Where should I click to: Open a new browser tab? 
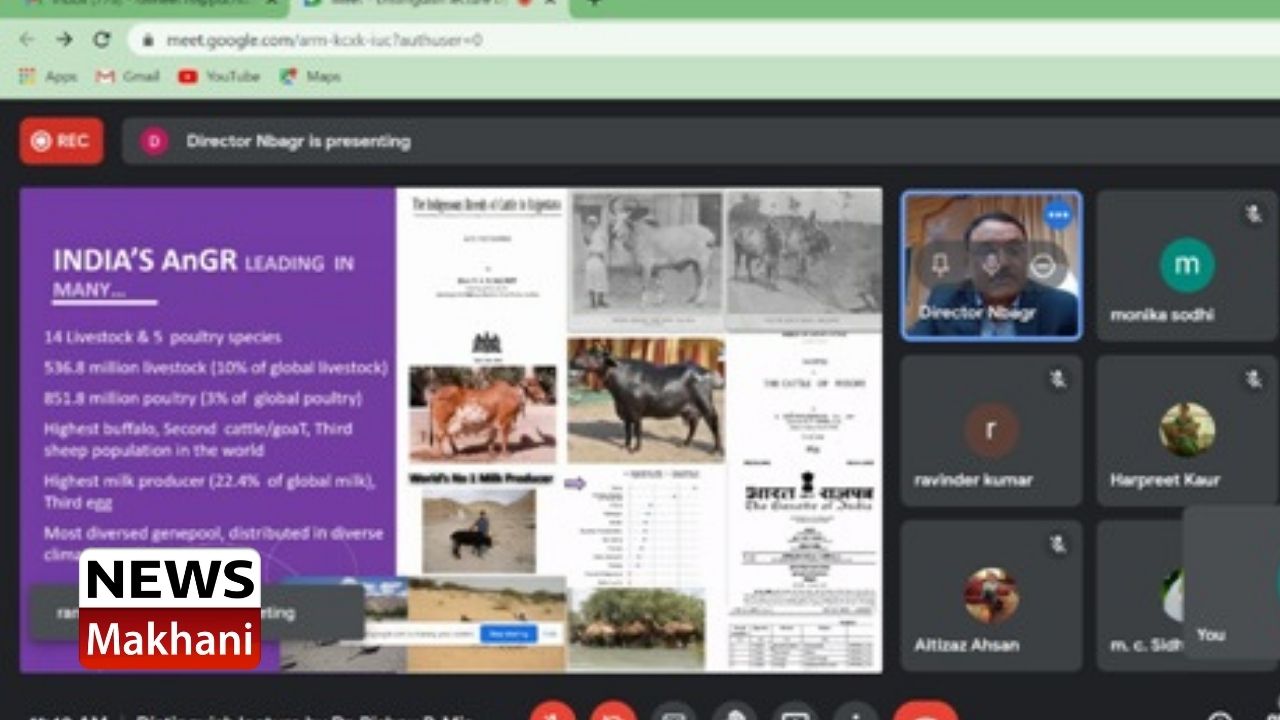pos(594,3)
